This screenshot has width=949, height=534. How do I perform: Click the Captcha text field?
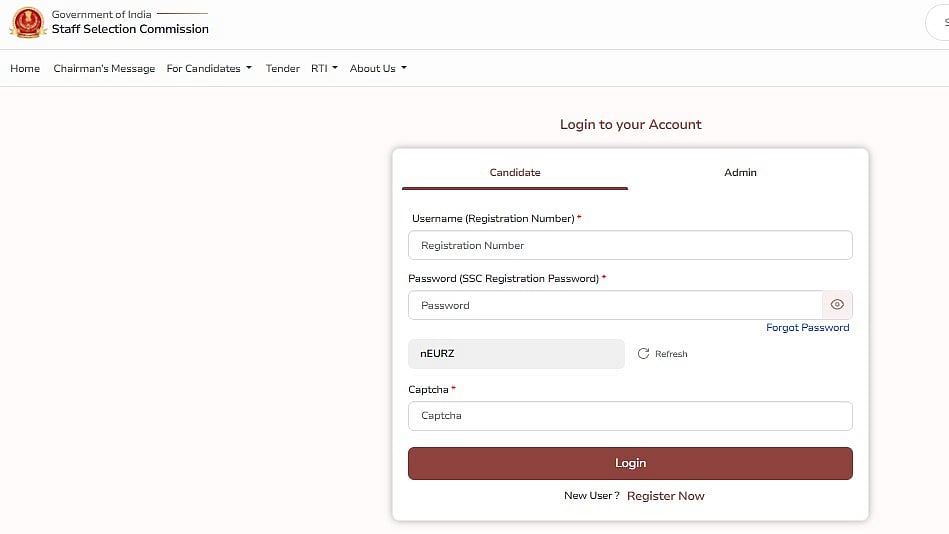click(630, 415)
